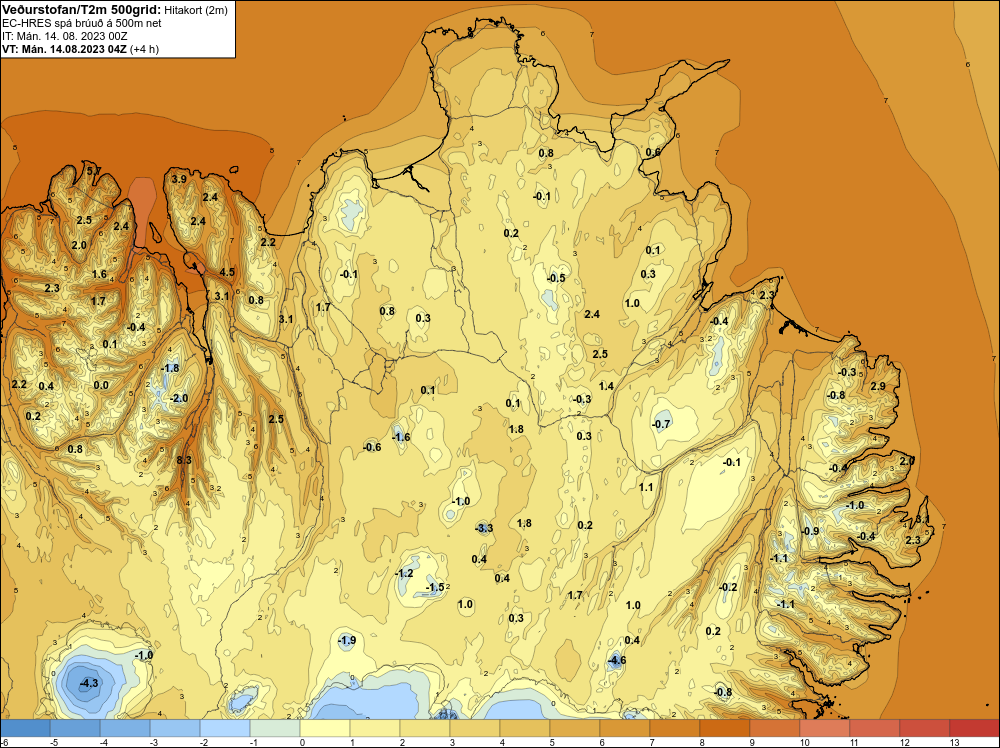Click the temperature value "3.9" on the map
1000x748 pixels.
[179, 179]
